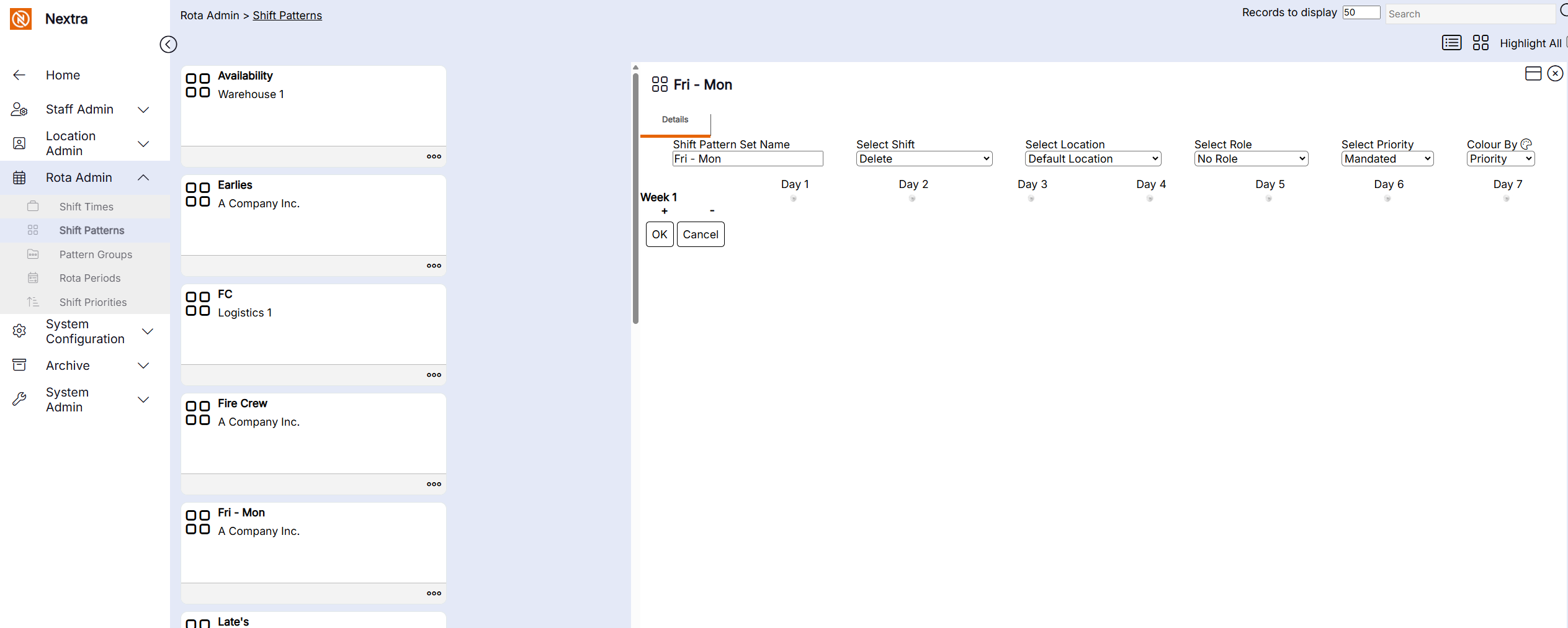This screenshot has height=628, width=1568.
Task: Click the grid icon on the Fri - Mon card
Action: point(198,522)
